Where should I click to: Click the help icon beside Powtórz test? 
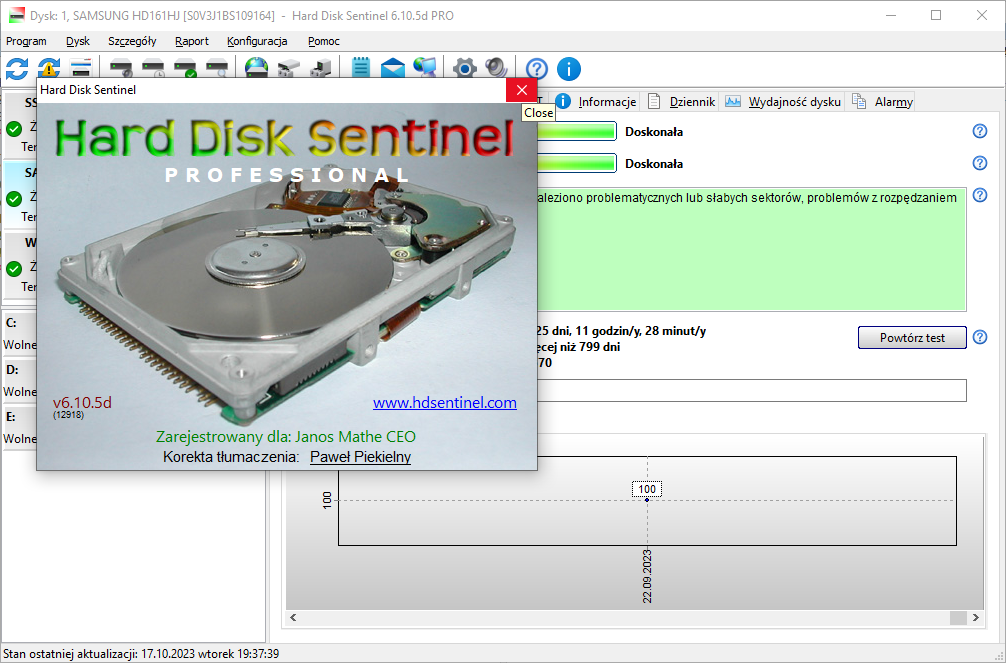coord(980,337)
